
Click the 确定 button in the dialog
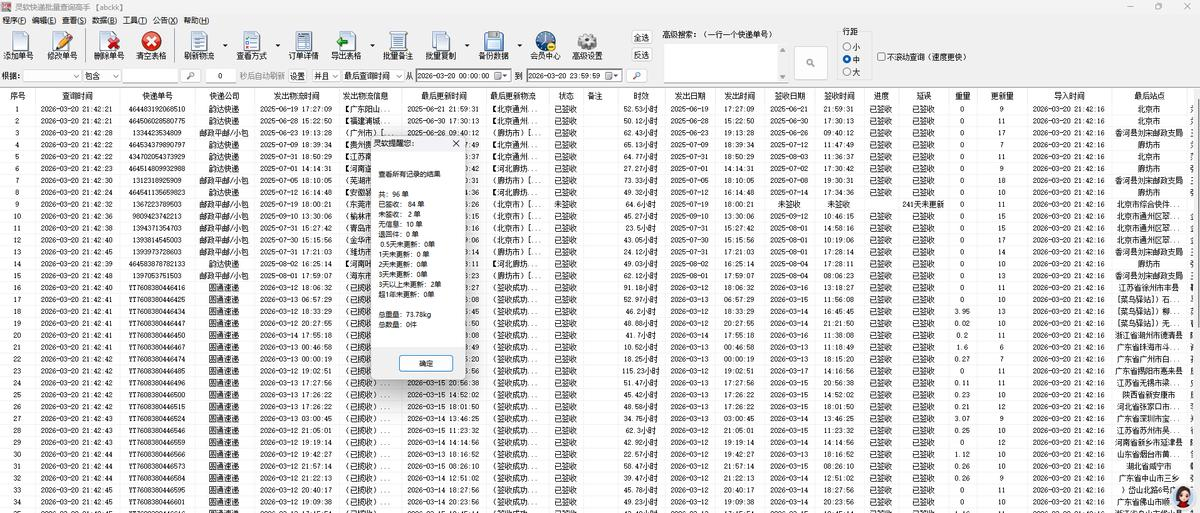click(x=426, y=363)
